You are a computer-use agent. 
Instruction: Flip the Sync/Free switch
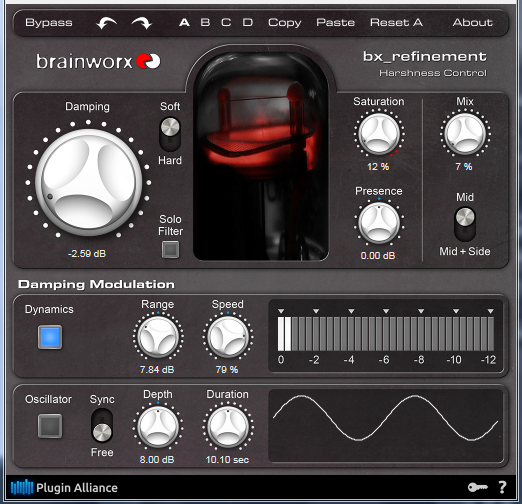tap(102, 425)
